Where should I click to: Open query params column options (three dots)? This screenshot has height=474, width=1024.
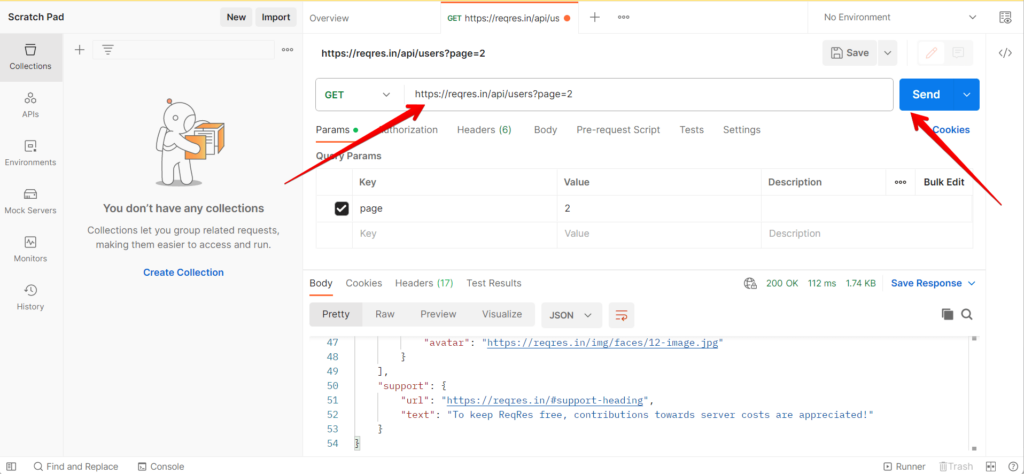901,183
